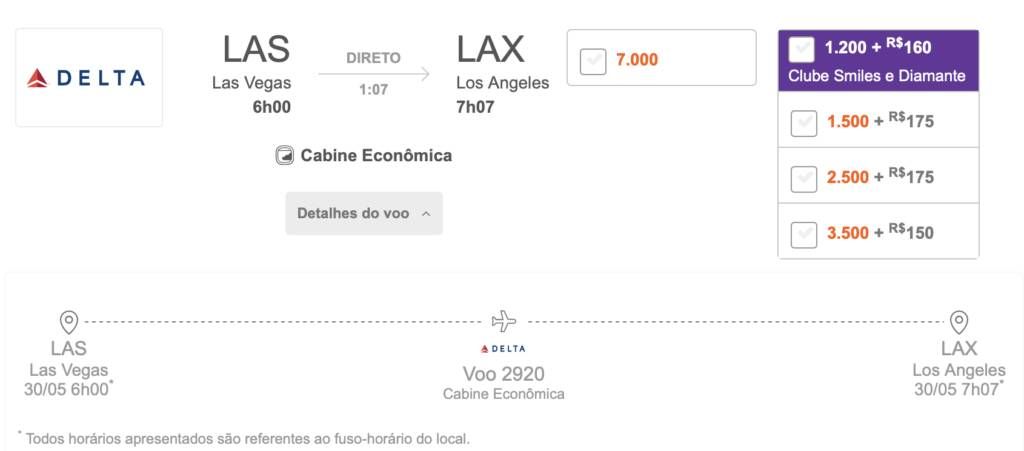Check the 1.200 + R$160 Clube Smiles option

tap(801, 49)
